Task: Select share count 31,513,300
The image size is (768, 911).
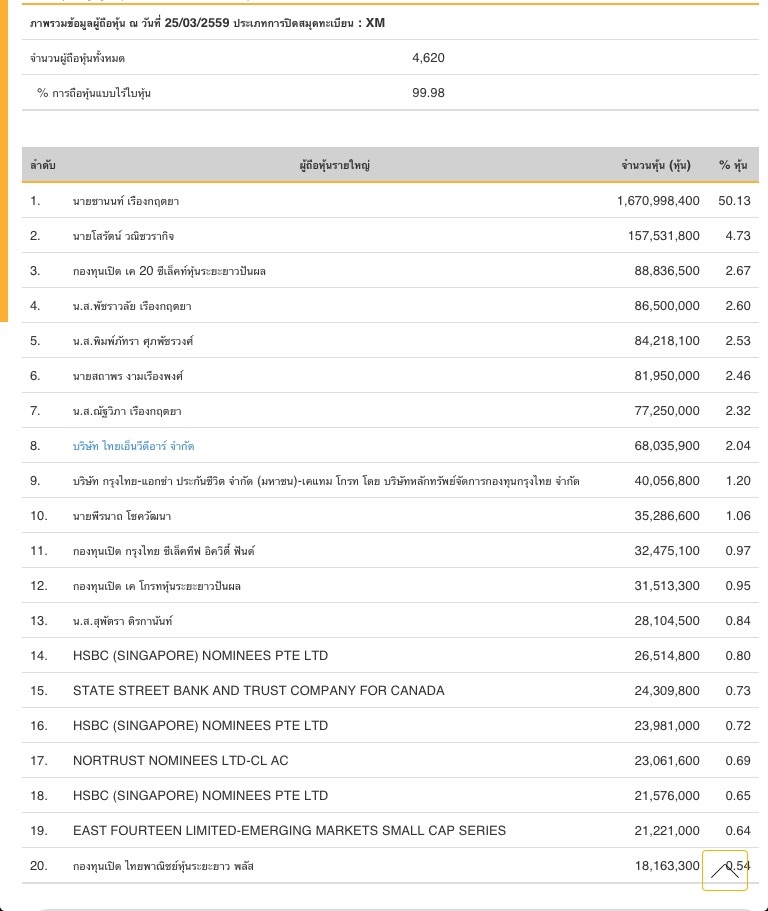Action: [x=667, y=586]
